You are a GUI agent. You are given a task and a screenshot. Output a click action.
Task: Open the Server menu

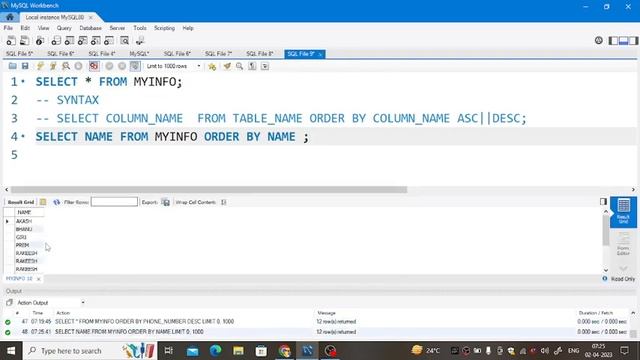point(117,28)
